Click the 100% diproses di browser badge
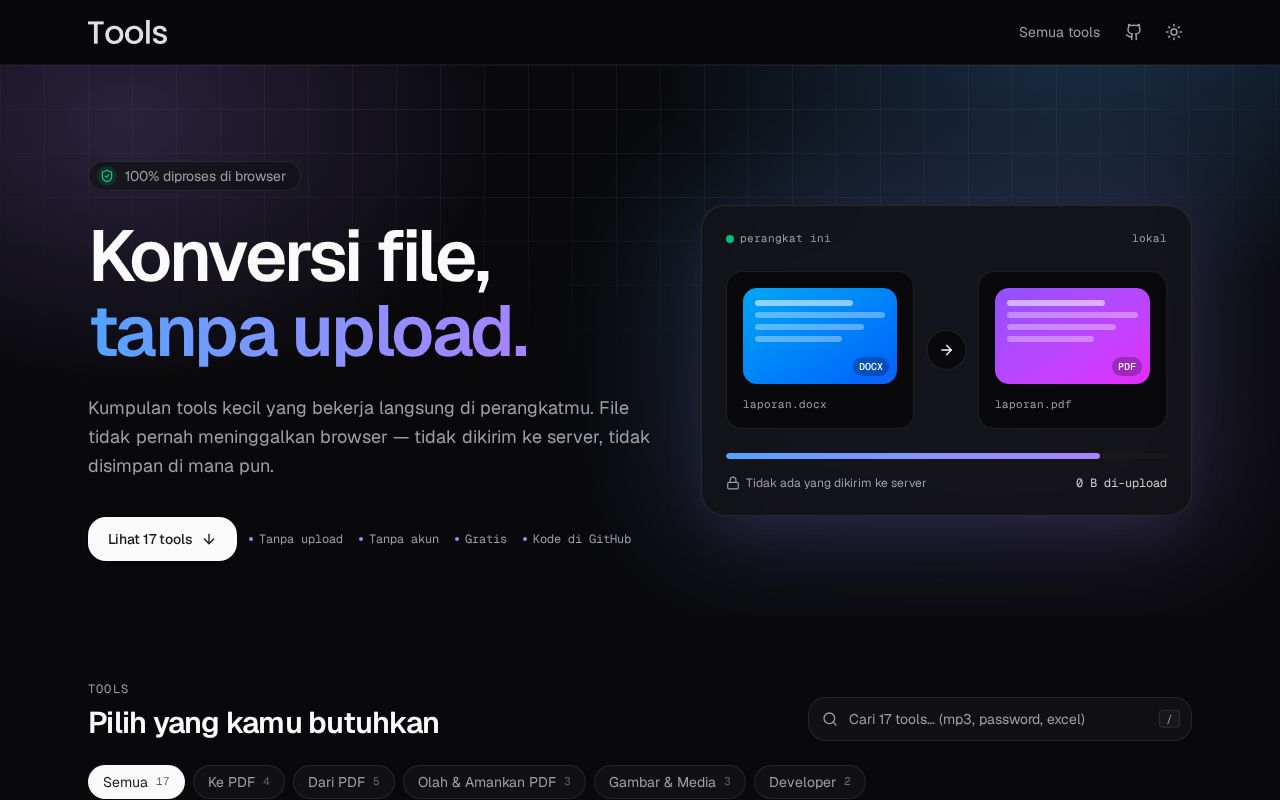 (194, 176)
